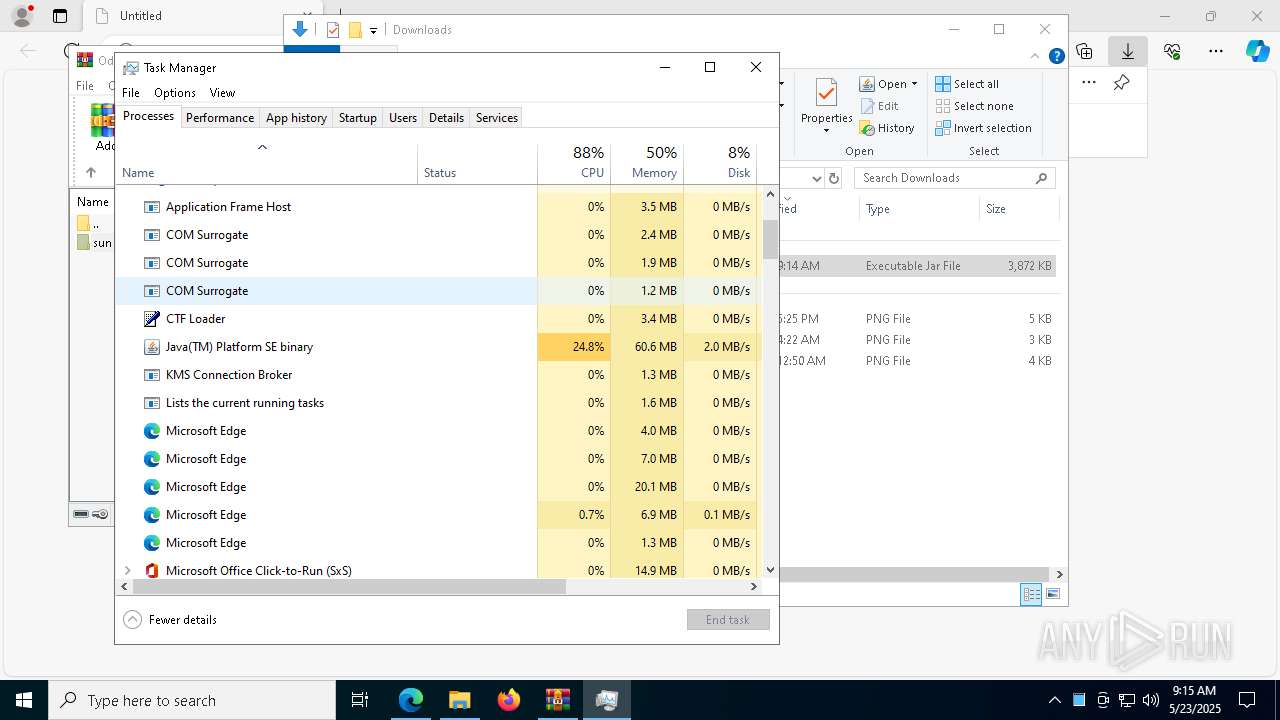Click the Windows Start button
The width and height of the screenshot is (1280, 720).
(x=24, y=700)
